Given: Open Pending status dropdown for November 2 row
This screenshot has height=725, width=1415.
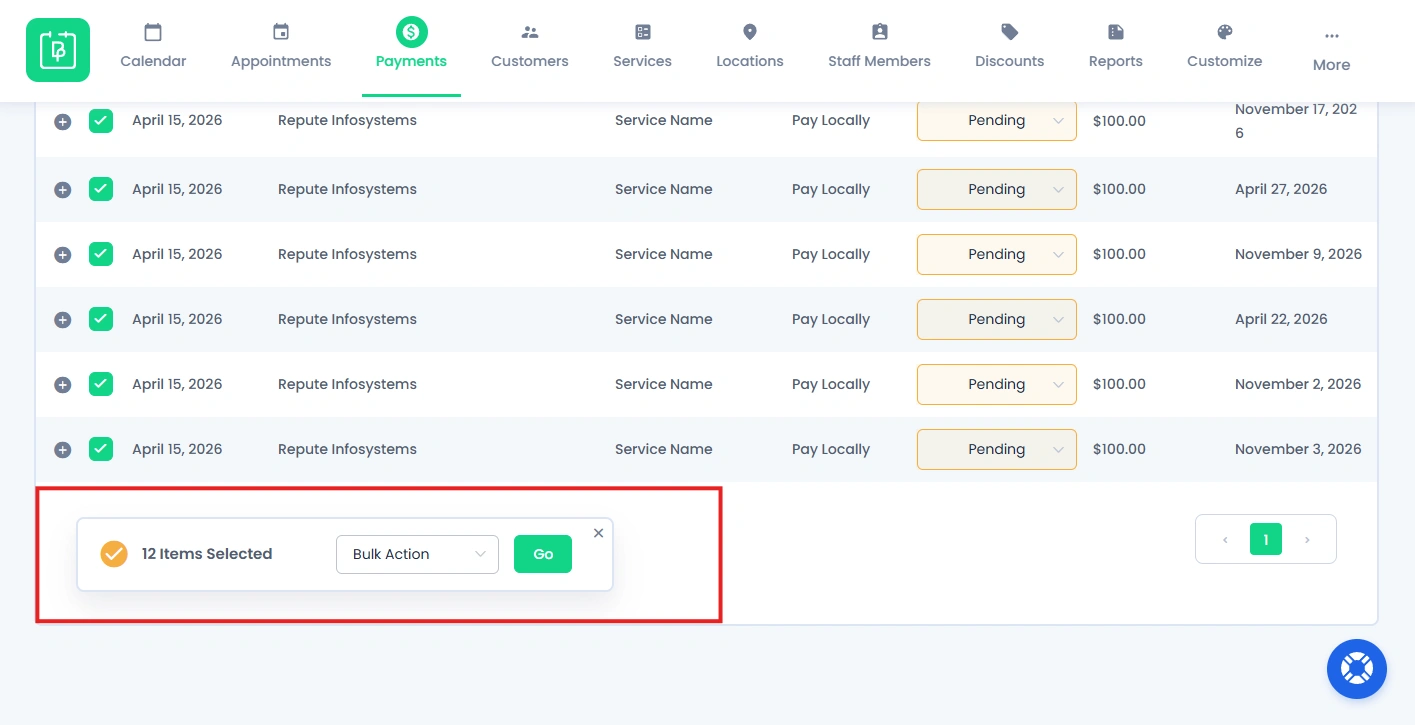Looking at the screenshot, I should point(997,384).
